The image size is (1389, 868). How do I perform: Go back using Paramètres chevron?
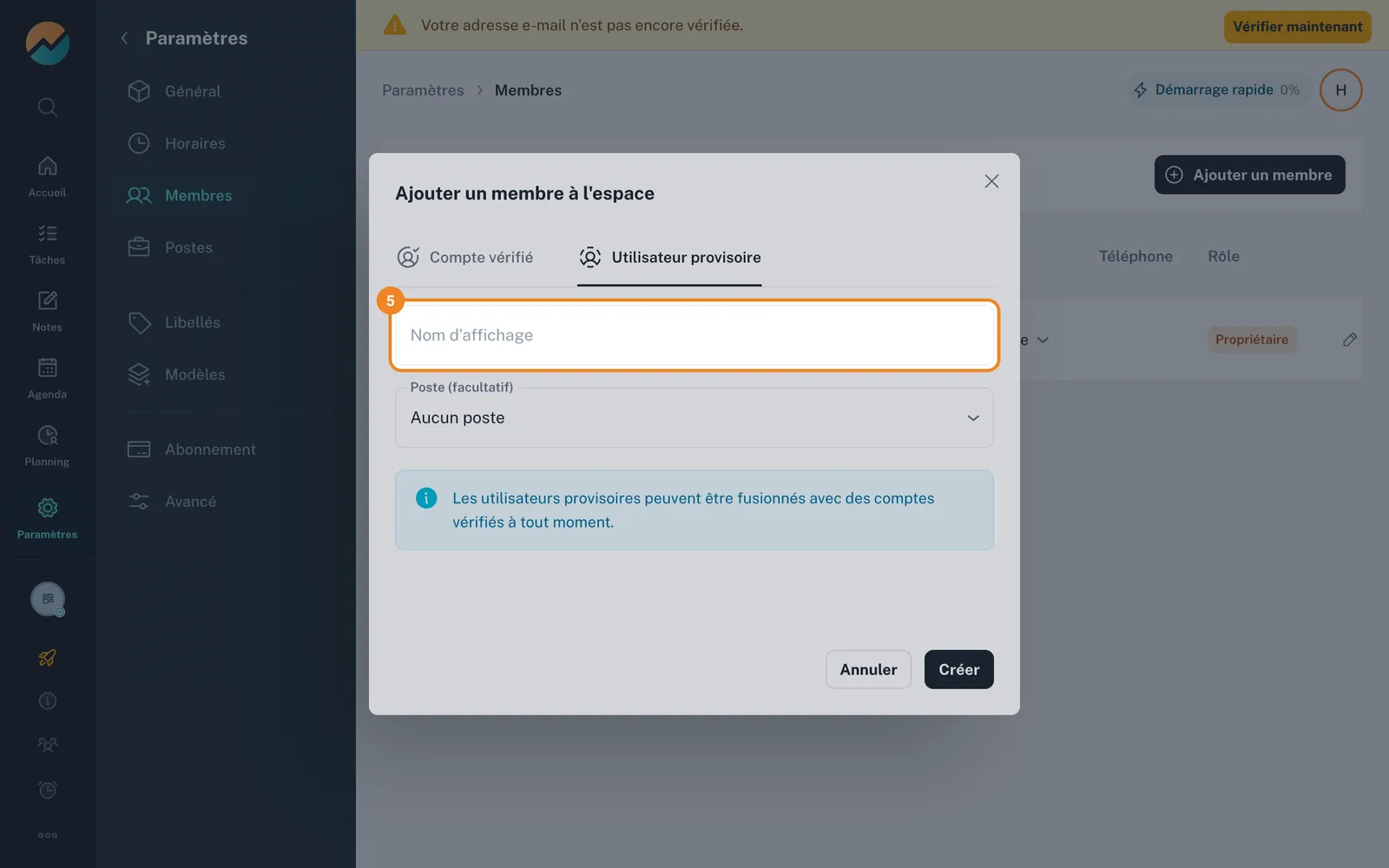[124, 38]
